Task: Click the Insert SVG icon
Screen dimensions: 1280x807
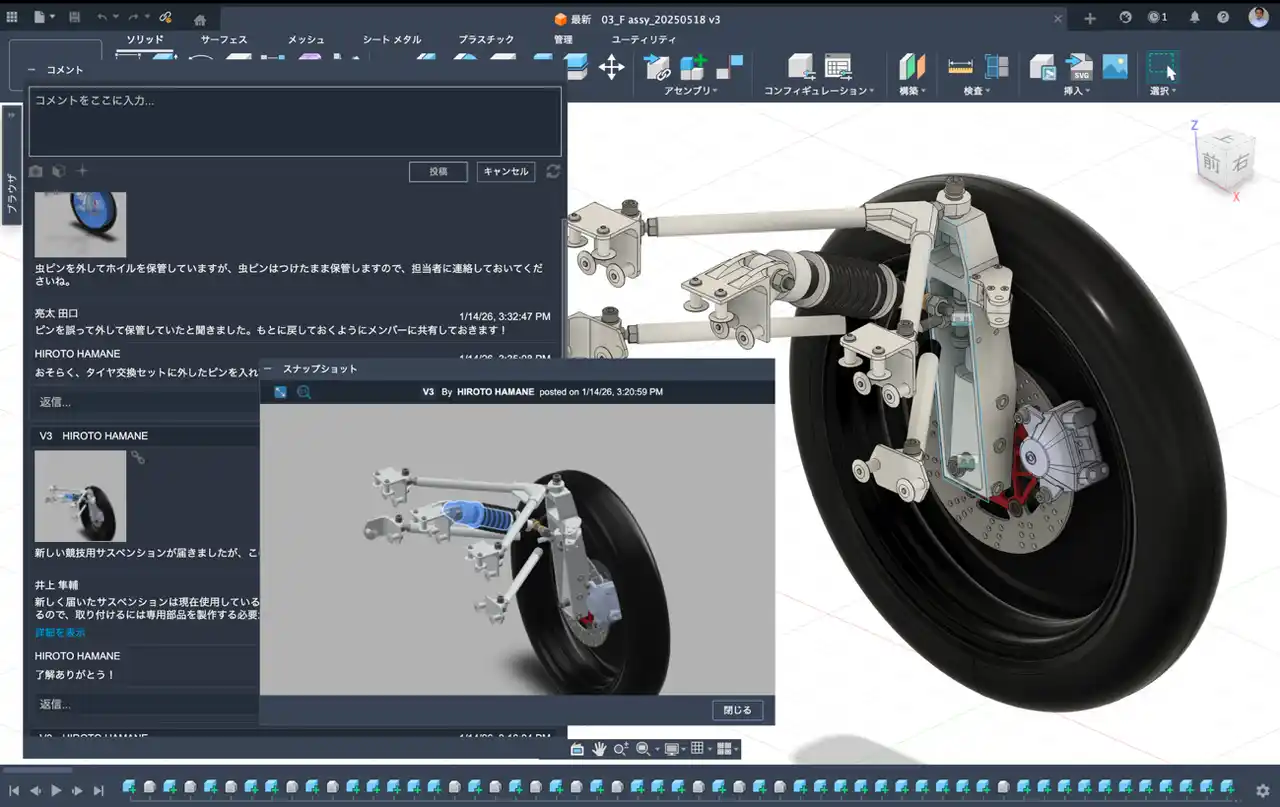Action: [1080, 67]
